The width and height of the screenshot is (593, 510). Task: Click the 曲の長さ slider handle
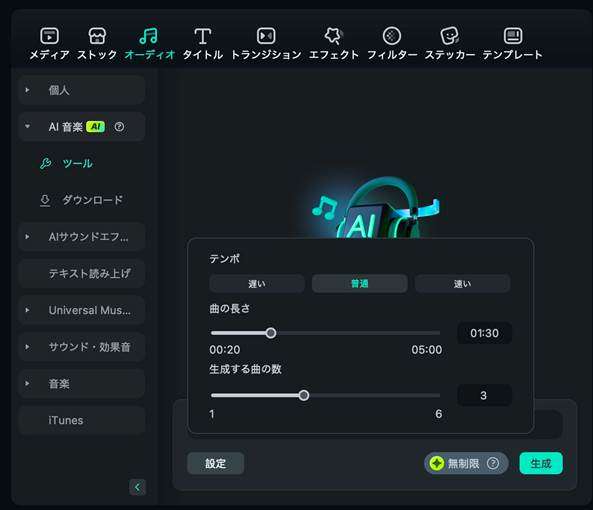[x=271, y=333]
